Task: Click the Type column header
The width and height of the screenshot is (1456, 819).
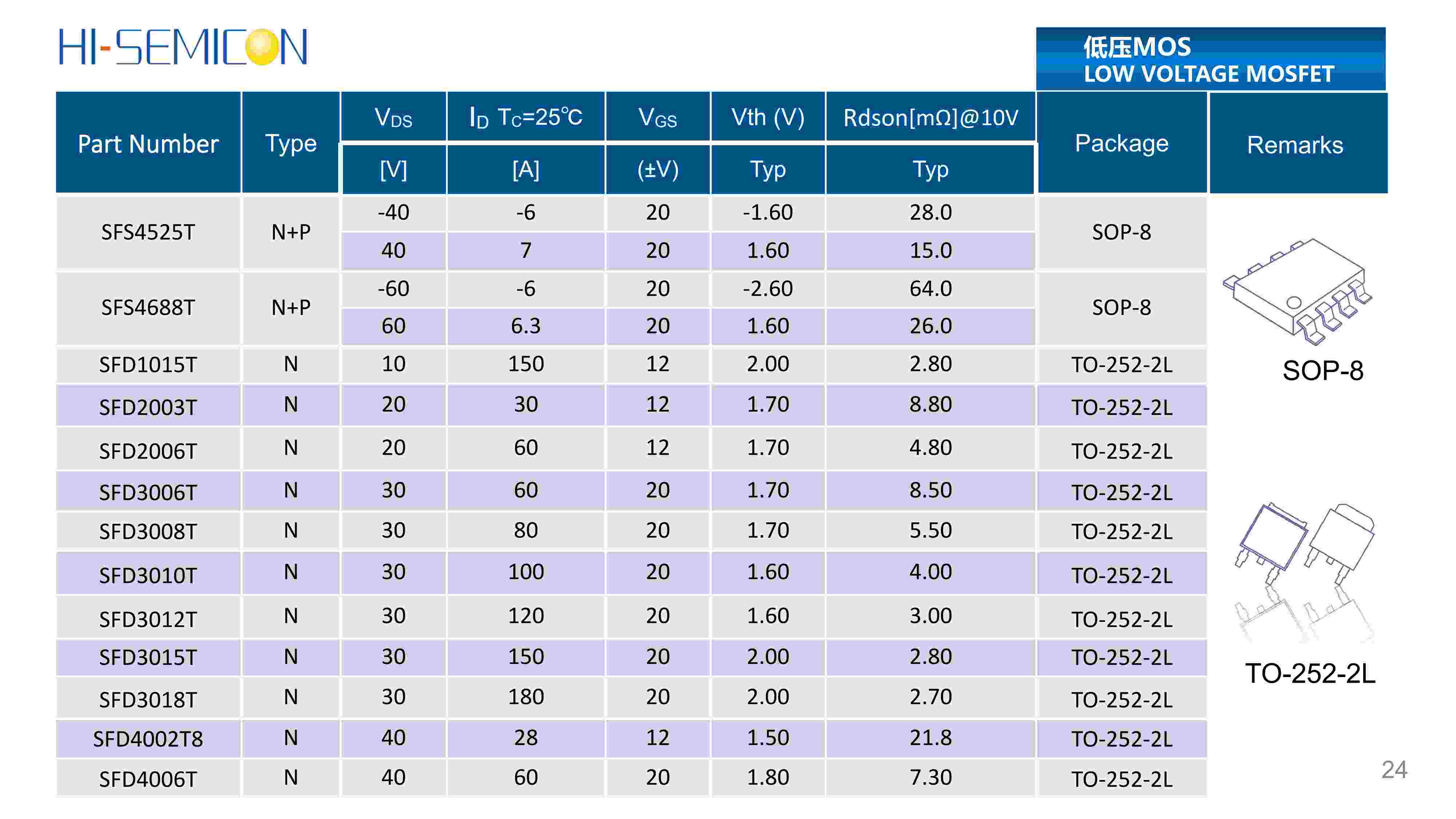Action: point(290,143)
